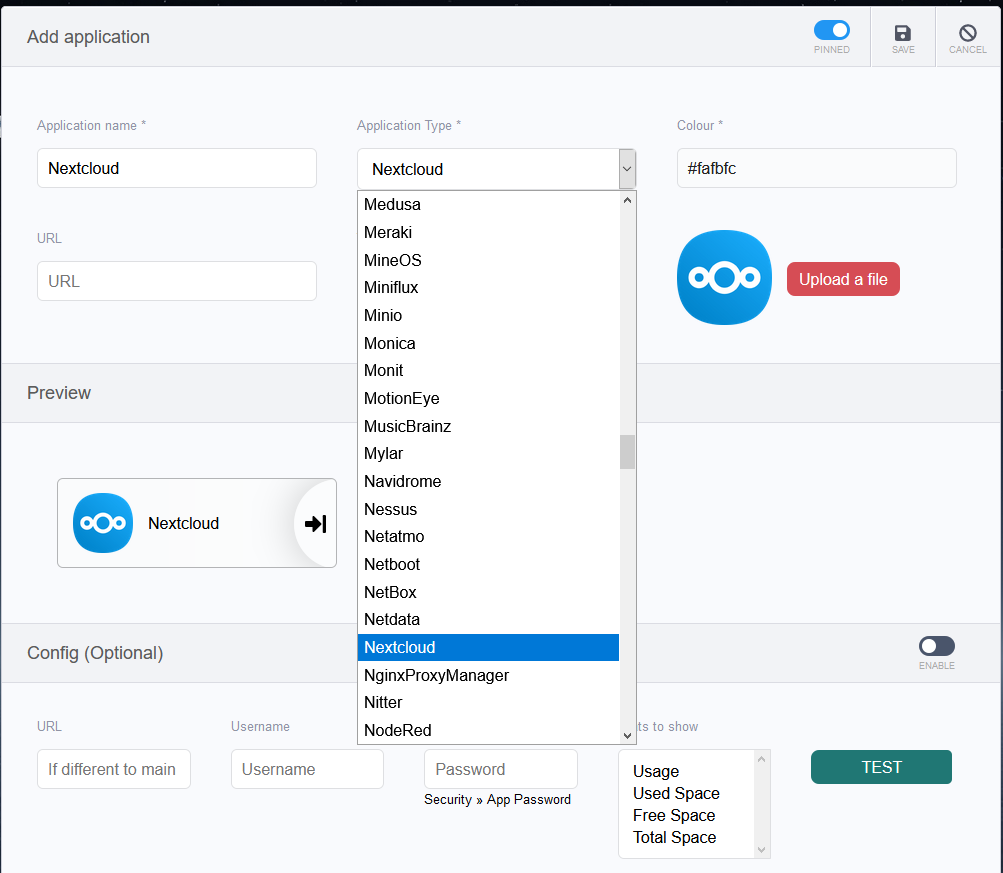Enable the Config section toggle
Viewport: 1003px width, 873px height.
coord(936,646)
